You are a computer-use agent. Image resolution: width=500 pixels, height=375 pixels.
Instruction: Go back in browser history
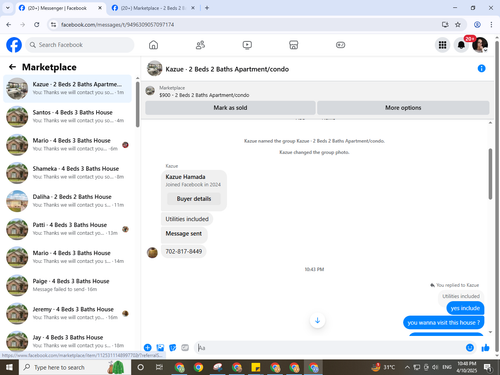click(x=9, y=24)
